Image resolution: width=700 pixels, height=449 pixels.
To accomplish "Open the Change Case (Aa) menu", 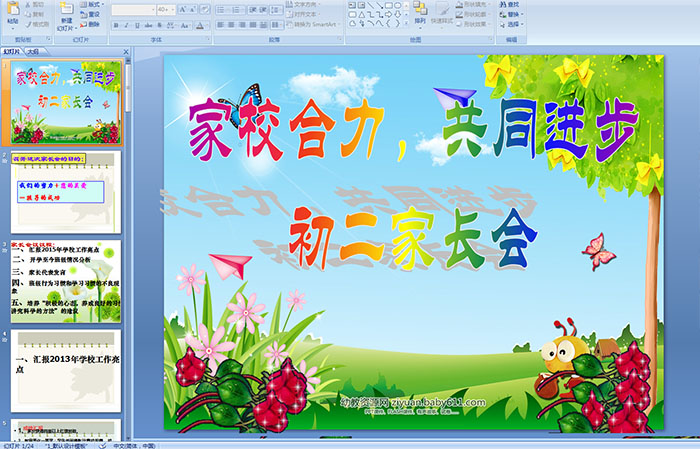I will tap(185, 25).
